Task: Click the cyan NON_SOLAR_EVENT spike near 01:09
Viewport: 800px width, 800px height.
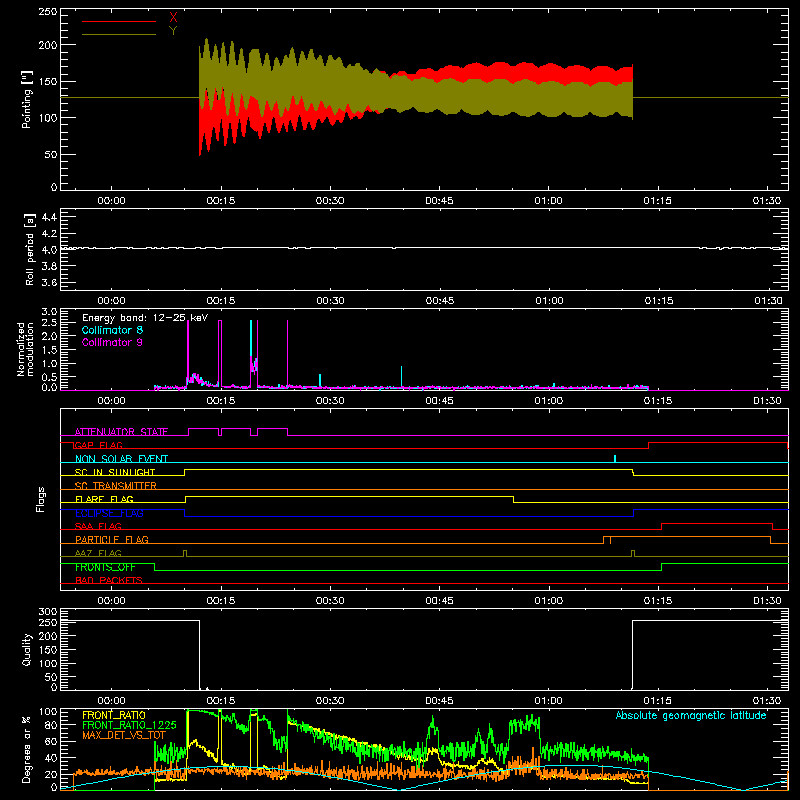Action: 615,458
